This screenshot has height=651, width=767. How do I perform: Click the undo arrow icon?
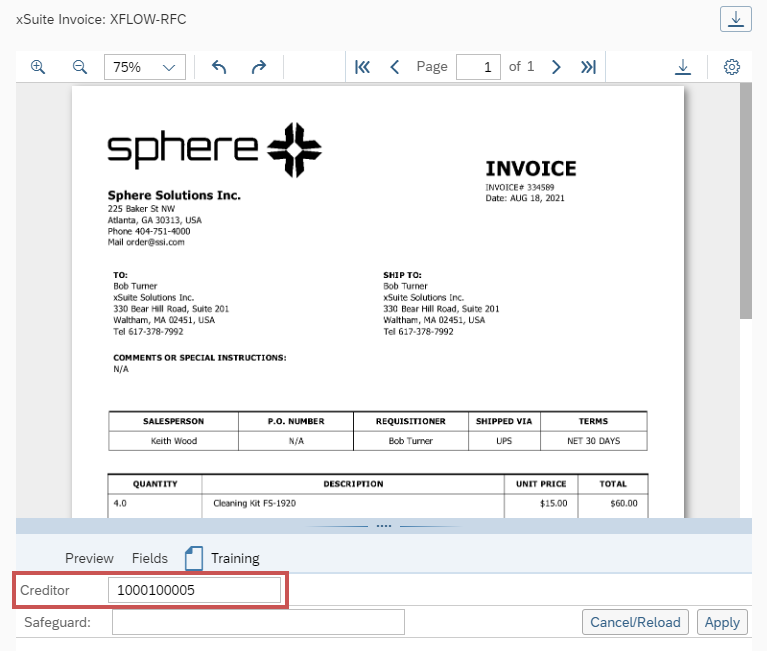pyautogui.click(x=219, y=67)
